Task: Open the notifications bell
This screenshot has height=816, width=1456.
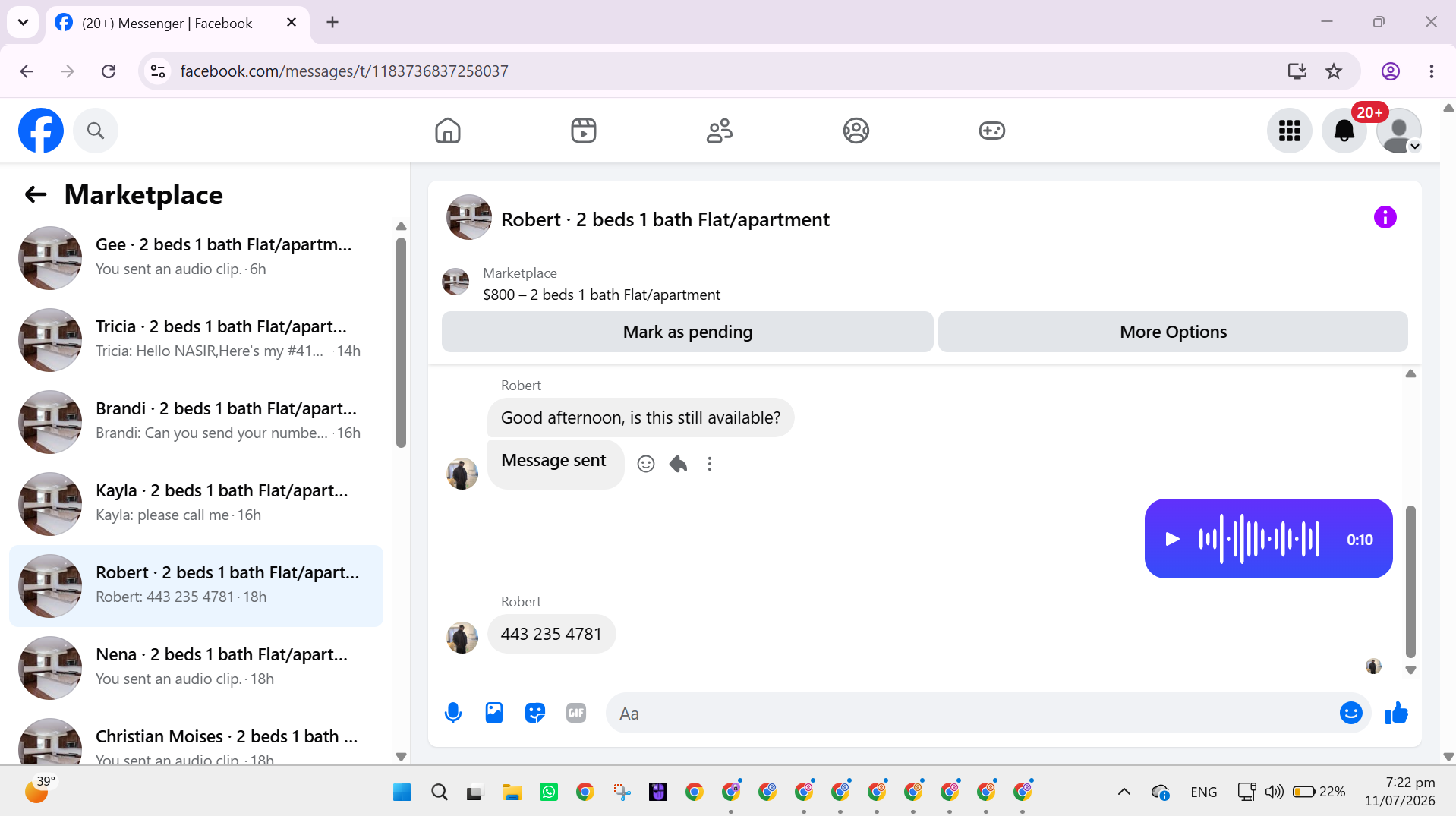Action: pyautogui.click(x=1344, y=131)
